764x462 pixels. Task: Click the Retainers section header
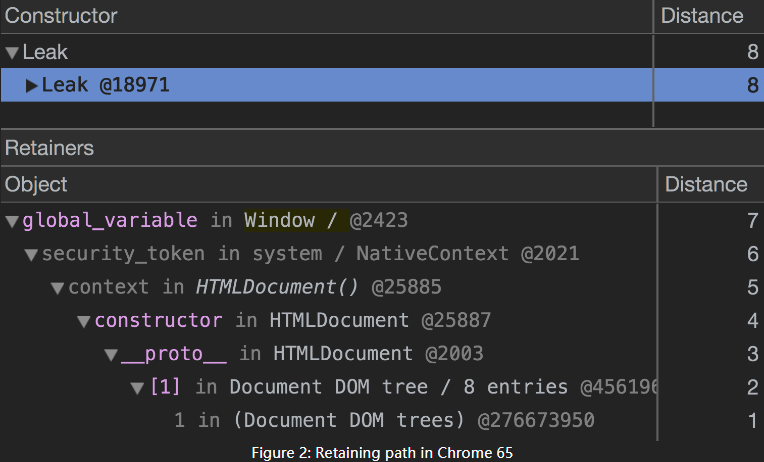point(50,148)
